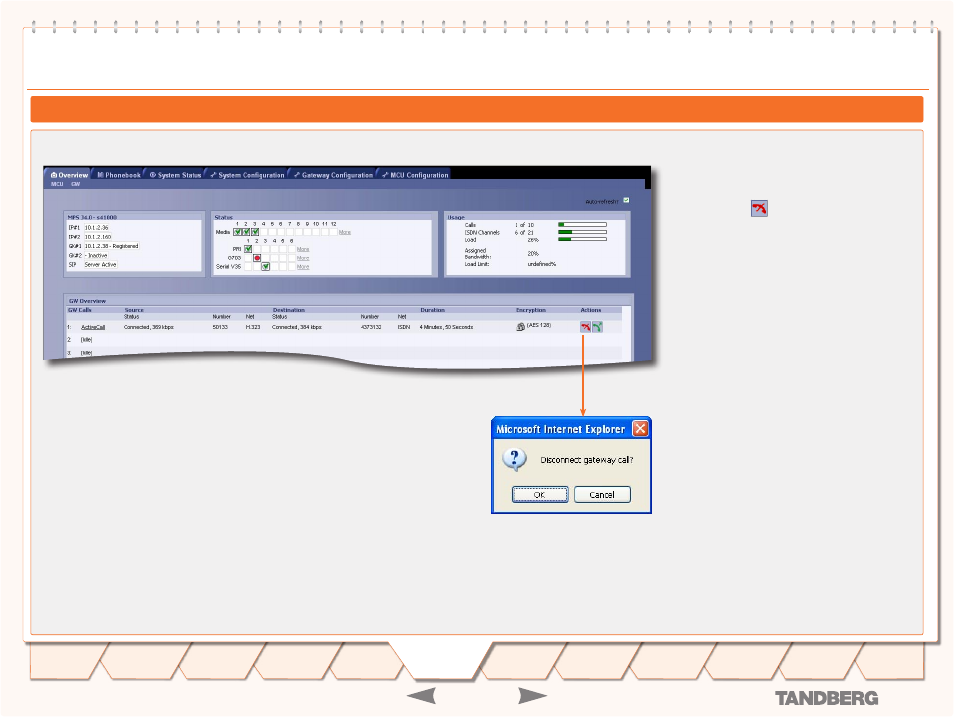Viewport: 954px width, 717px height.
Task: Click Cancel in the disconnect dialog
Action: click(602, 494)
